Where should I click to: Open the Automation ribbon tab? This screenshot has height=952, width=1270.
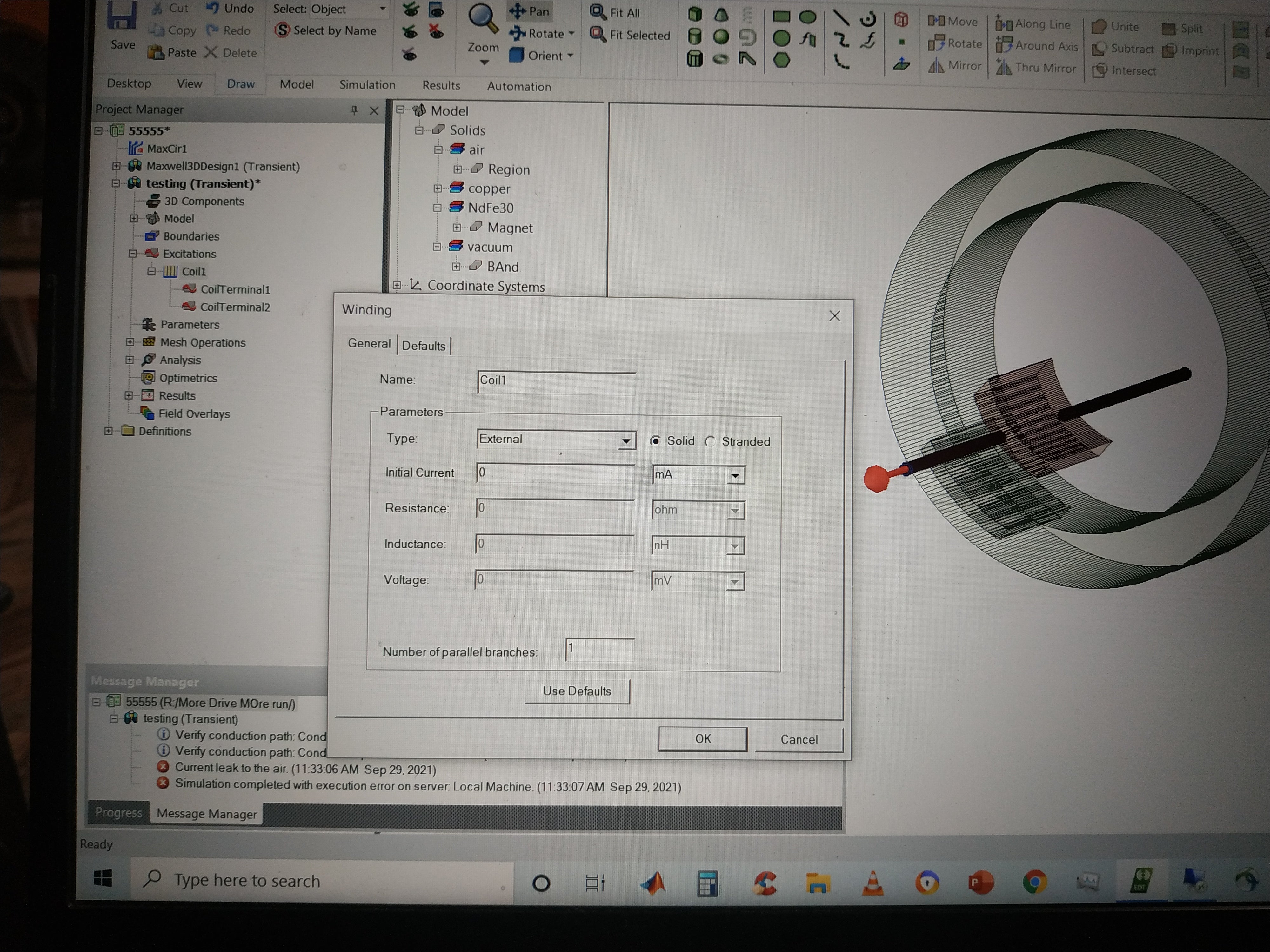pos(519,87)
